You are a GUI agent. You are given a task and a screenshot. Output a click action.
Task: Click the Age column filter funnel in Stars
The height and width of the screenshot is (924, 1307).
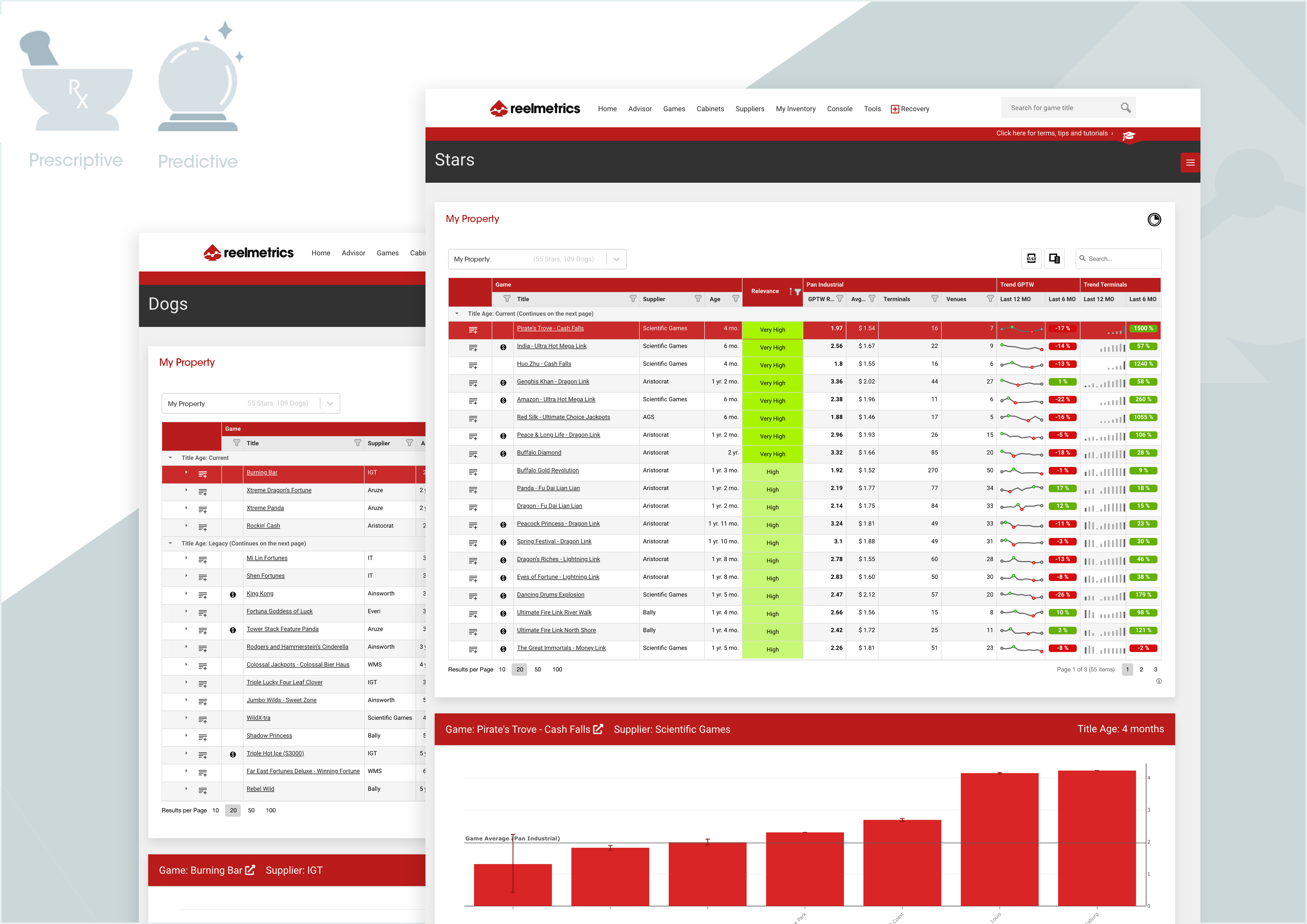[x=735, y=298]
